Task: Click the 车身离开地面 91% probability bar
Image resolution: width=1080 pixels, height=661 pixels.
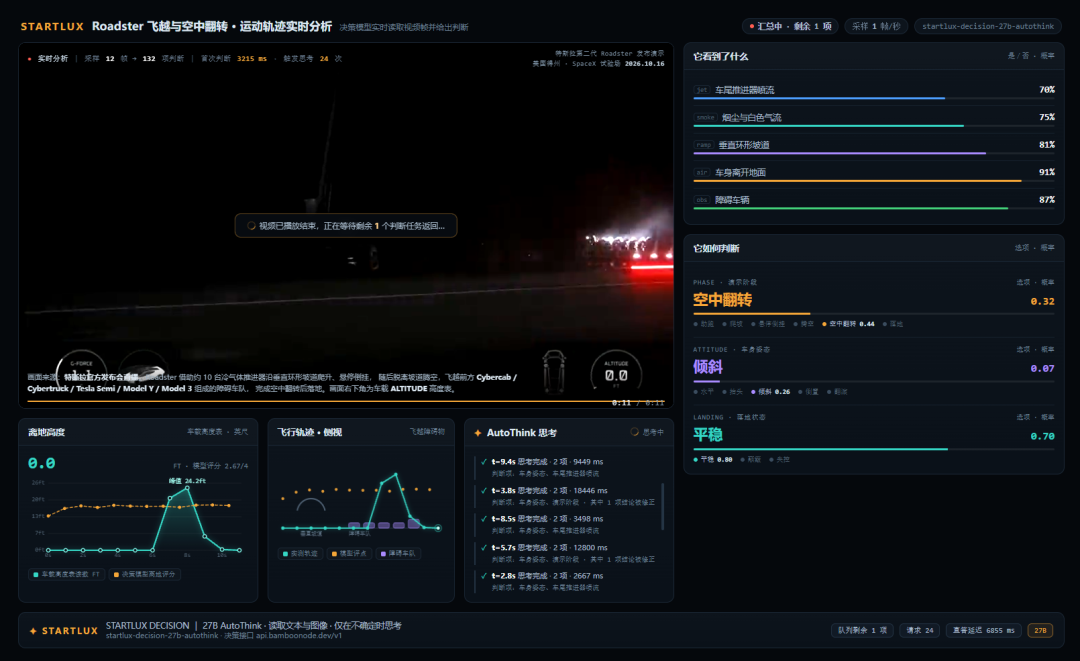Action: (x=873, y=181)
